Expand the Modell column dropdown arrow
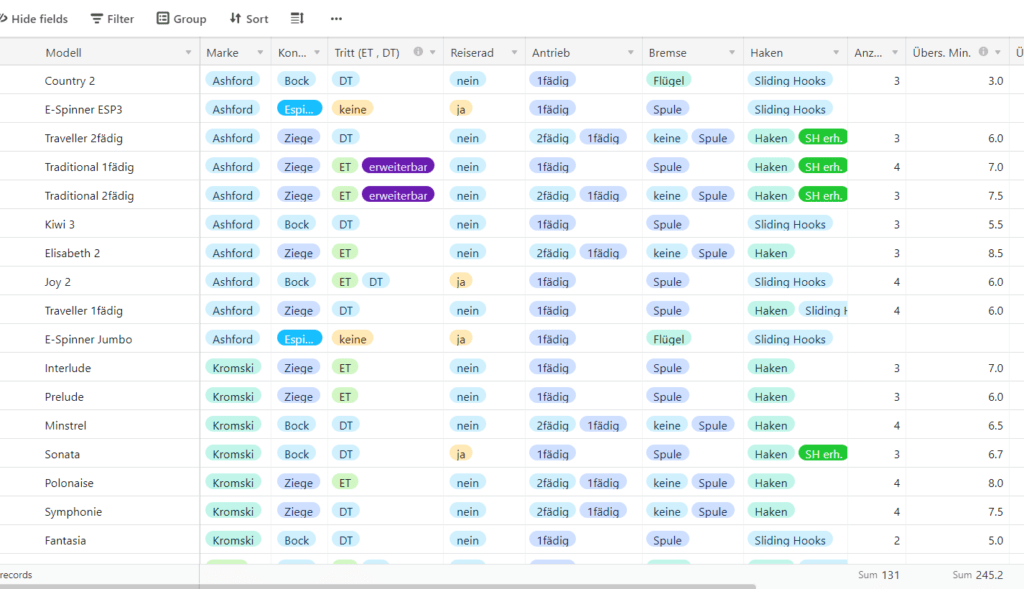Viewport: 1024px width, 589px height. [188, 53]
